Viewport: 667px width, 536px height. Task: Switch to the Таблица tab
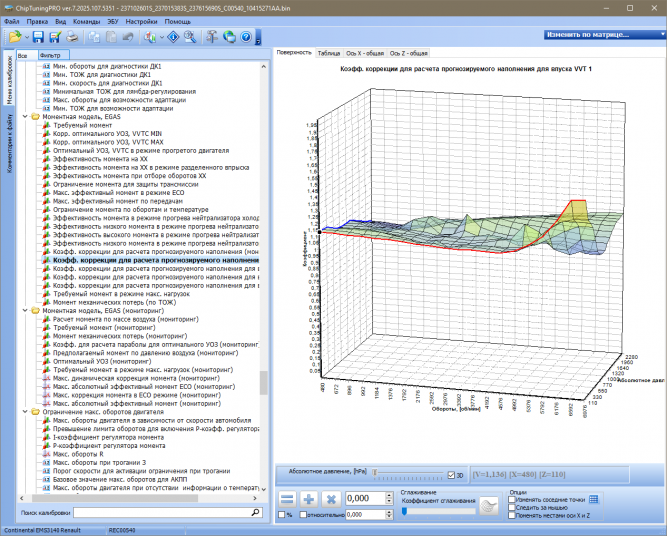coord(329,53)
